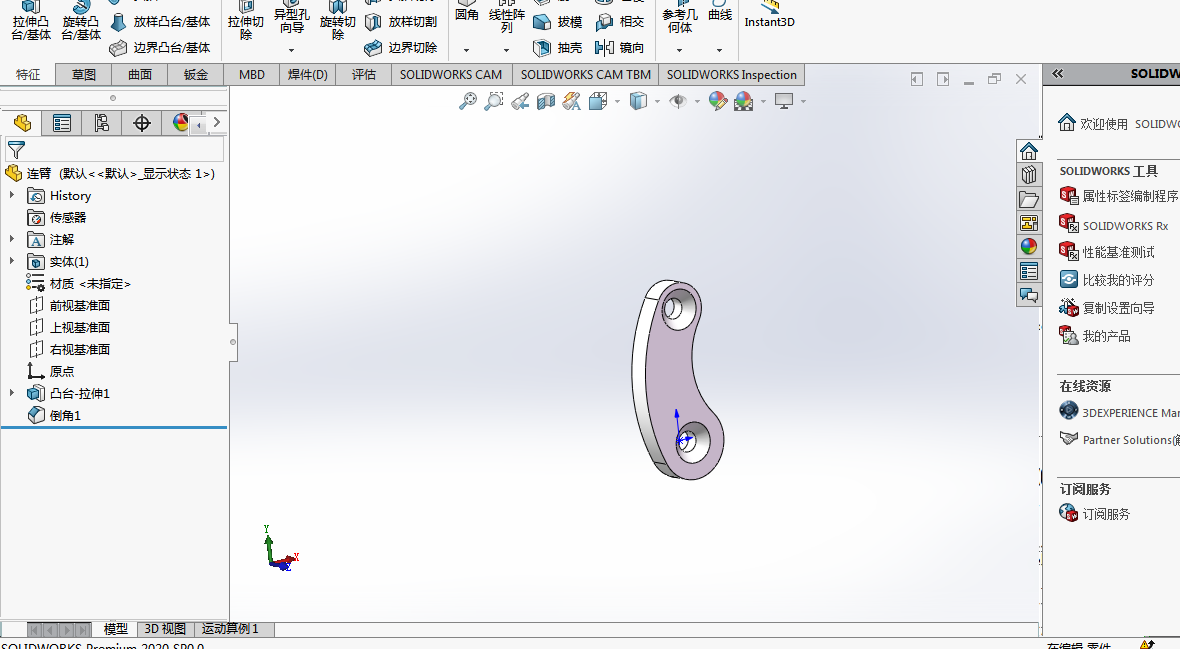
Task: Switch to the 运动算例1 motion study tab
Action: (230, 629)
